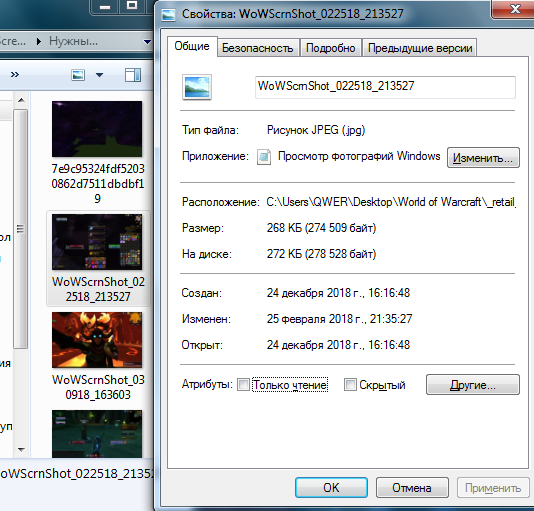
Task: Cancel with the Отмена button
Action: [x=412, y=487]
